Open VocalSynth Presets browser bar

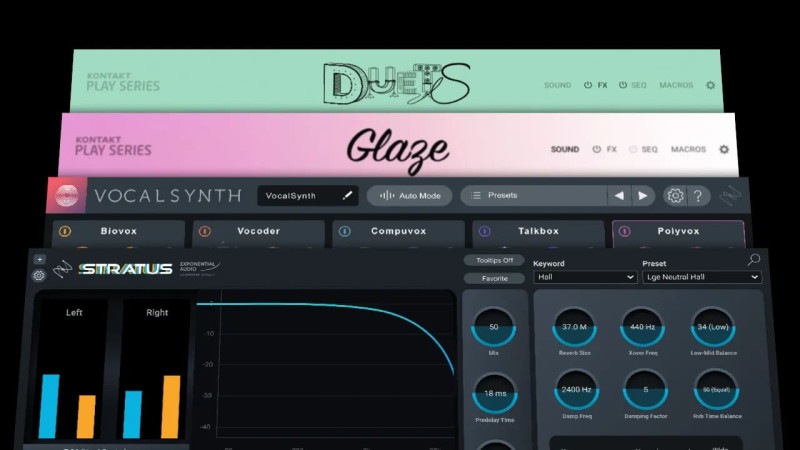point(533,195)
